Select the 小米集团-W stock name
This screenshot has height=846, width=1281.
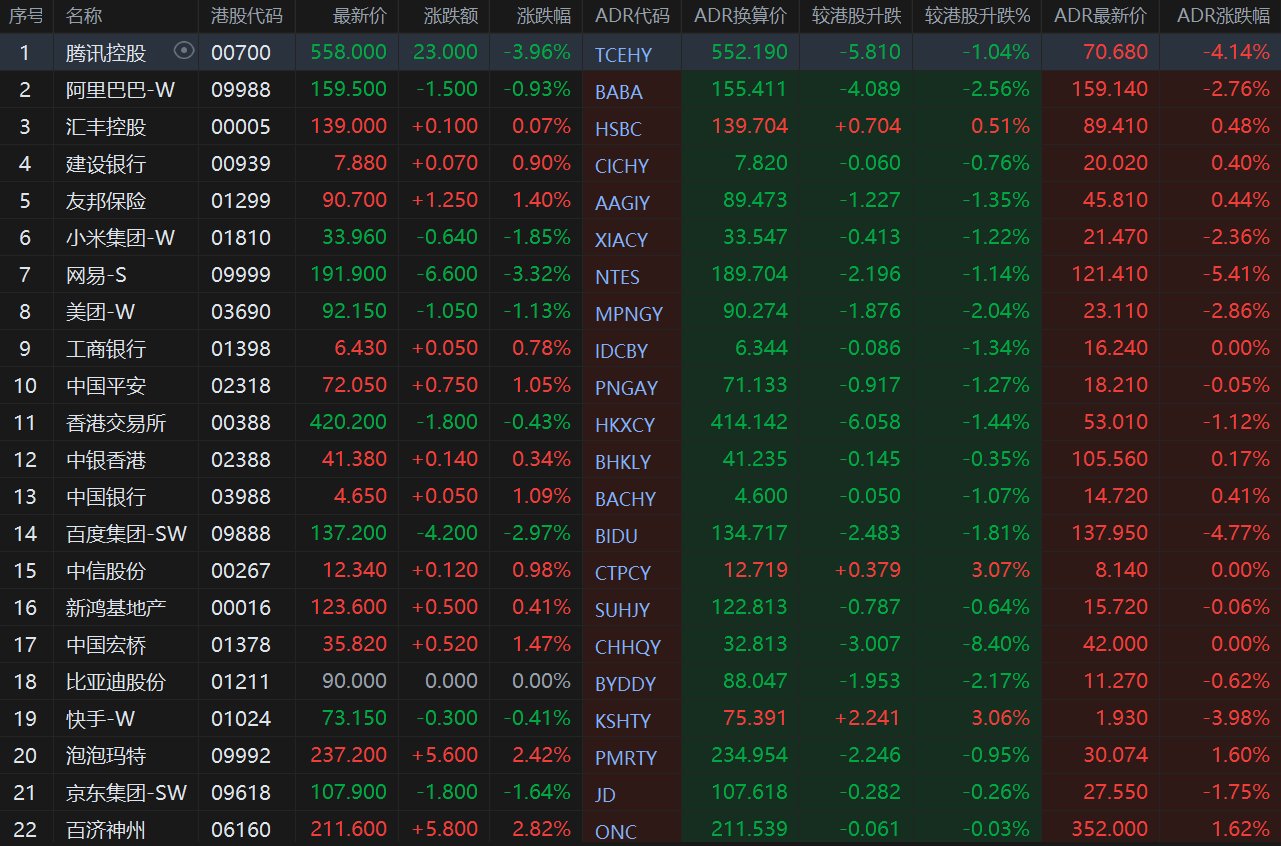point(120,238)
